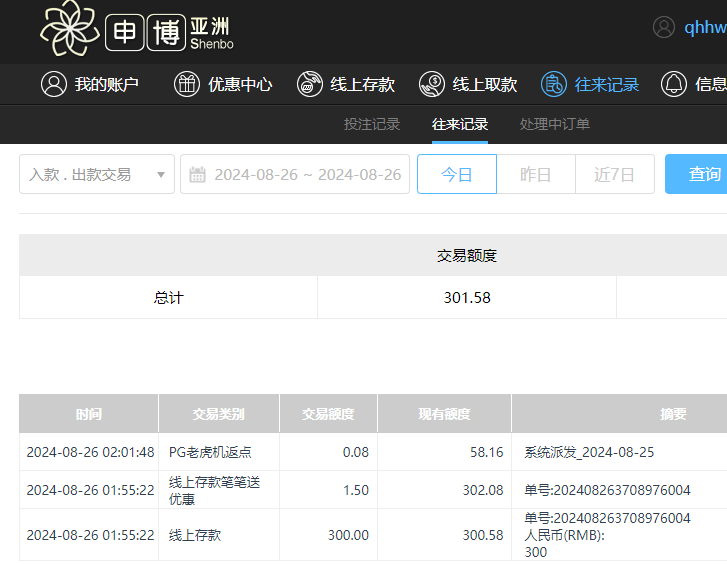Select the 今日 date filter
The width and height of the screenshot is (727, 565).
(x=457, y=174)
